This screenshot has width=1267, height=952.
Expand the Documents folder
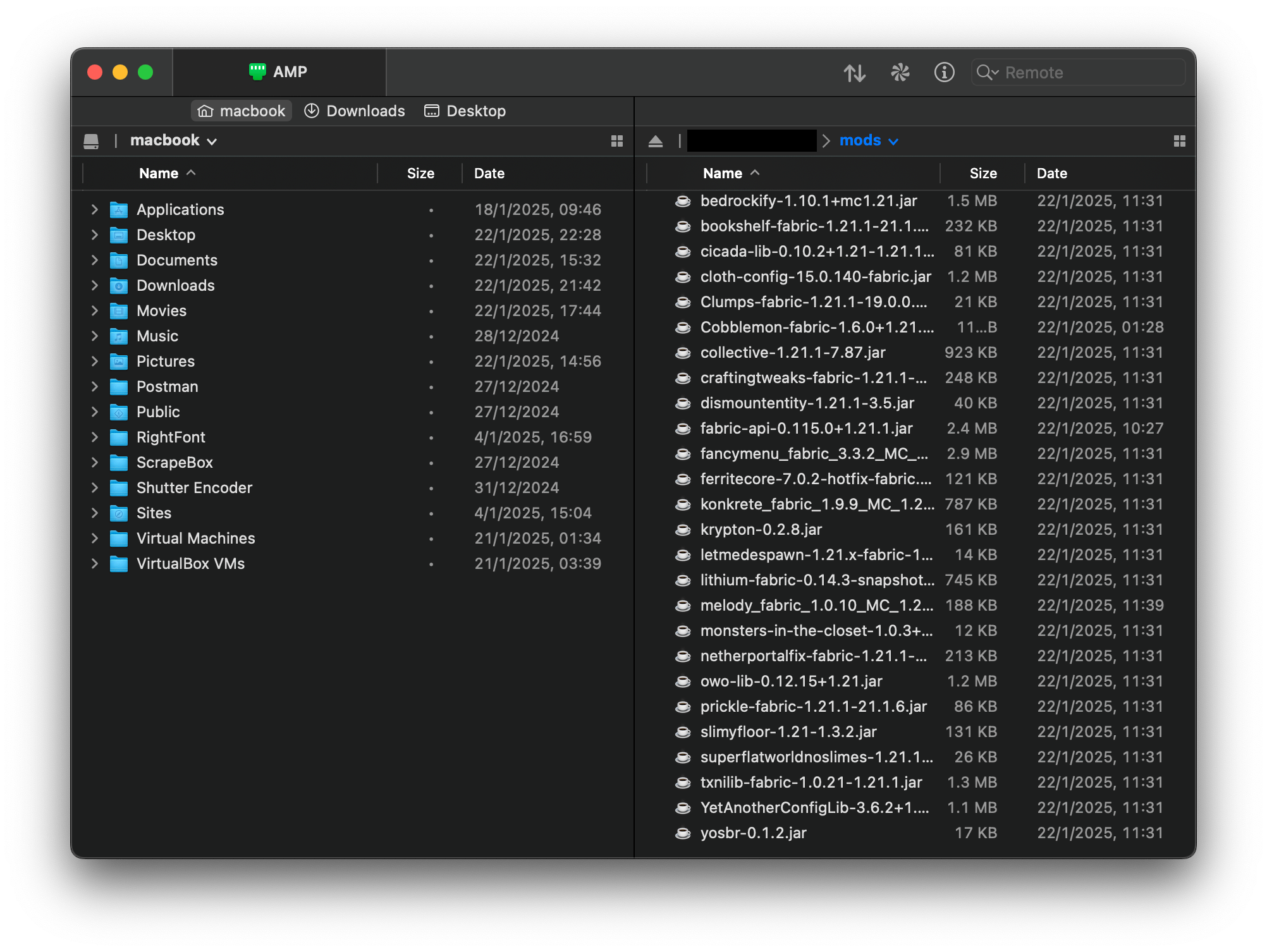(95, 260)
